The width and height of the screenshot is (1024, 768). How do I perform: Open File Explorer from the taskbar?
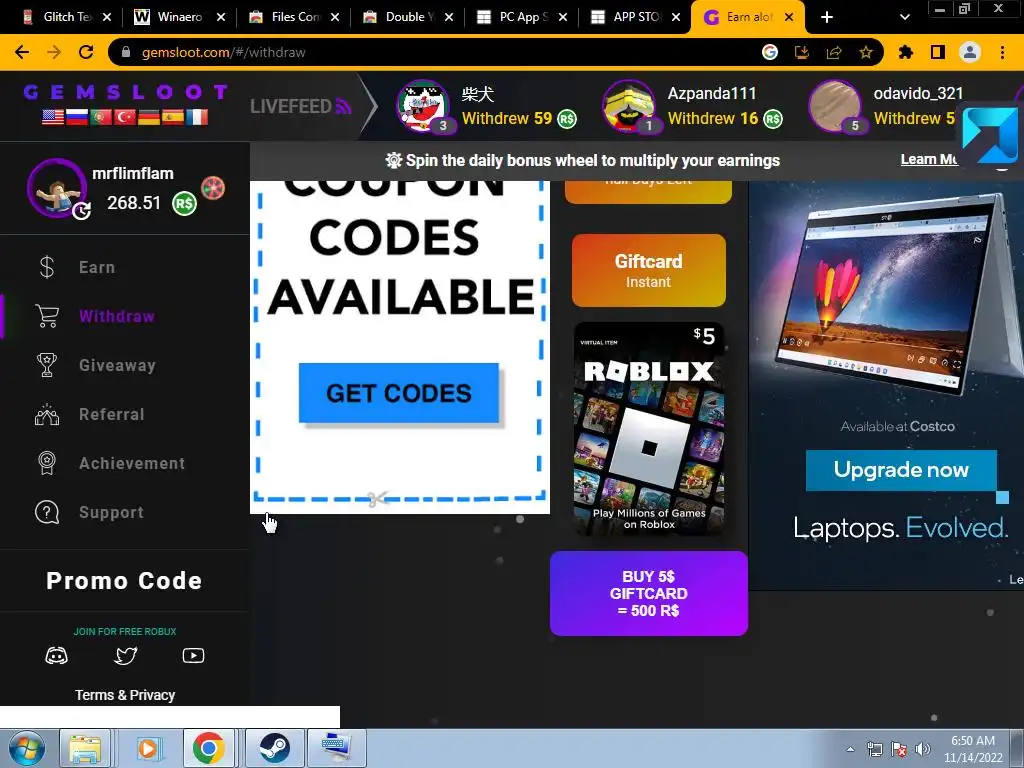[x=86, y=748]
